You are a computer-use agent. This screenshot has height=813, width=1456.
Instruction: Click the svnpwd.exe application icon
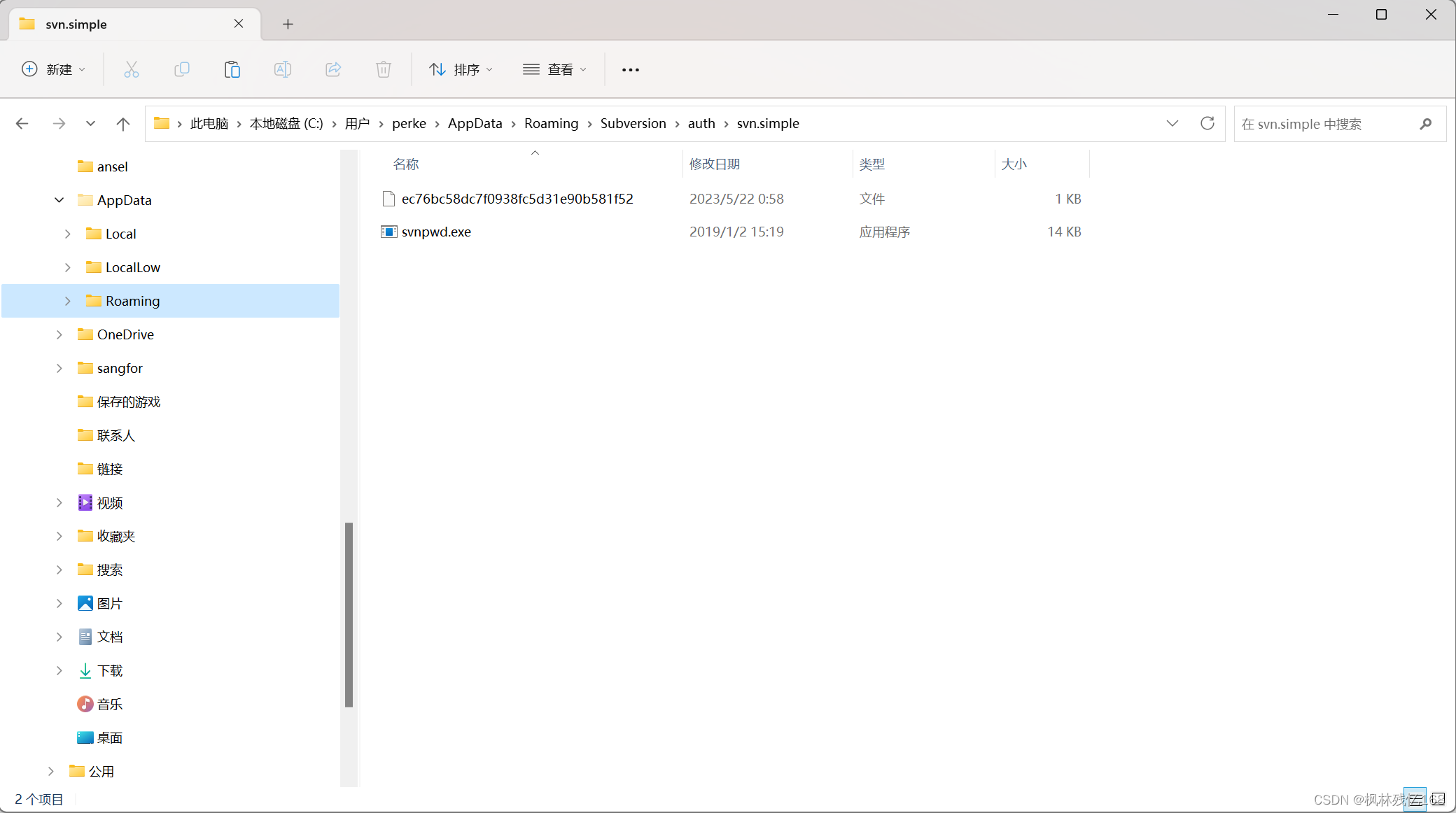click(x=389, y=232)
